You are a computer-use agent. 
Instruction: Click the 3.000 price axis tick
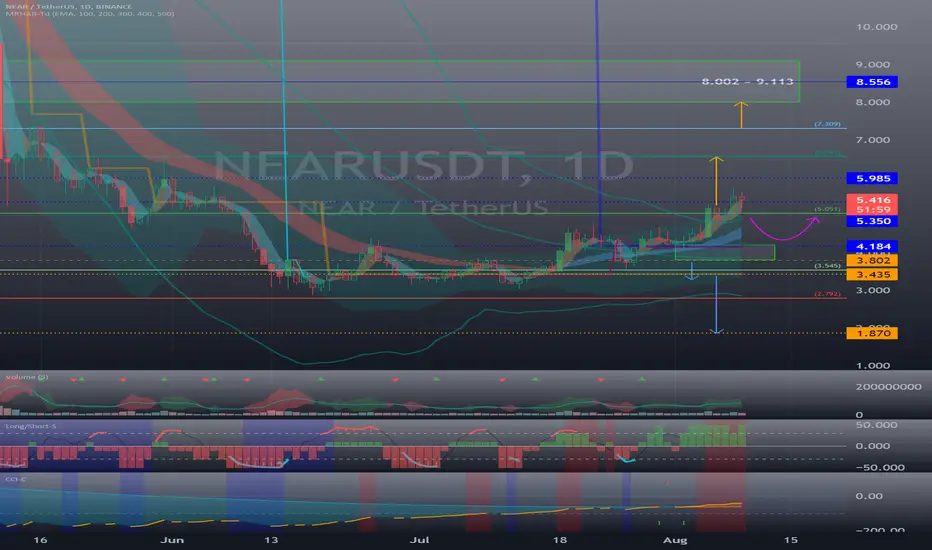click(x=873, y=290)
